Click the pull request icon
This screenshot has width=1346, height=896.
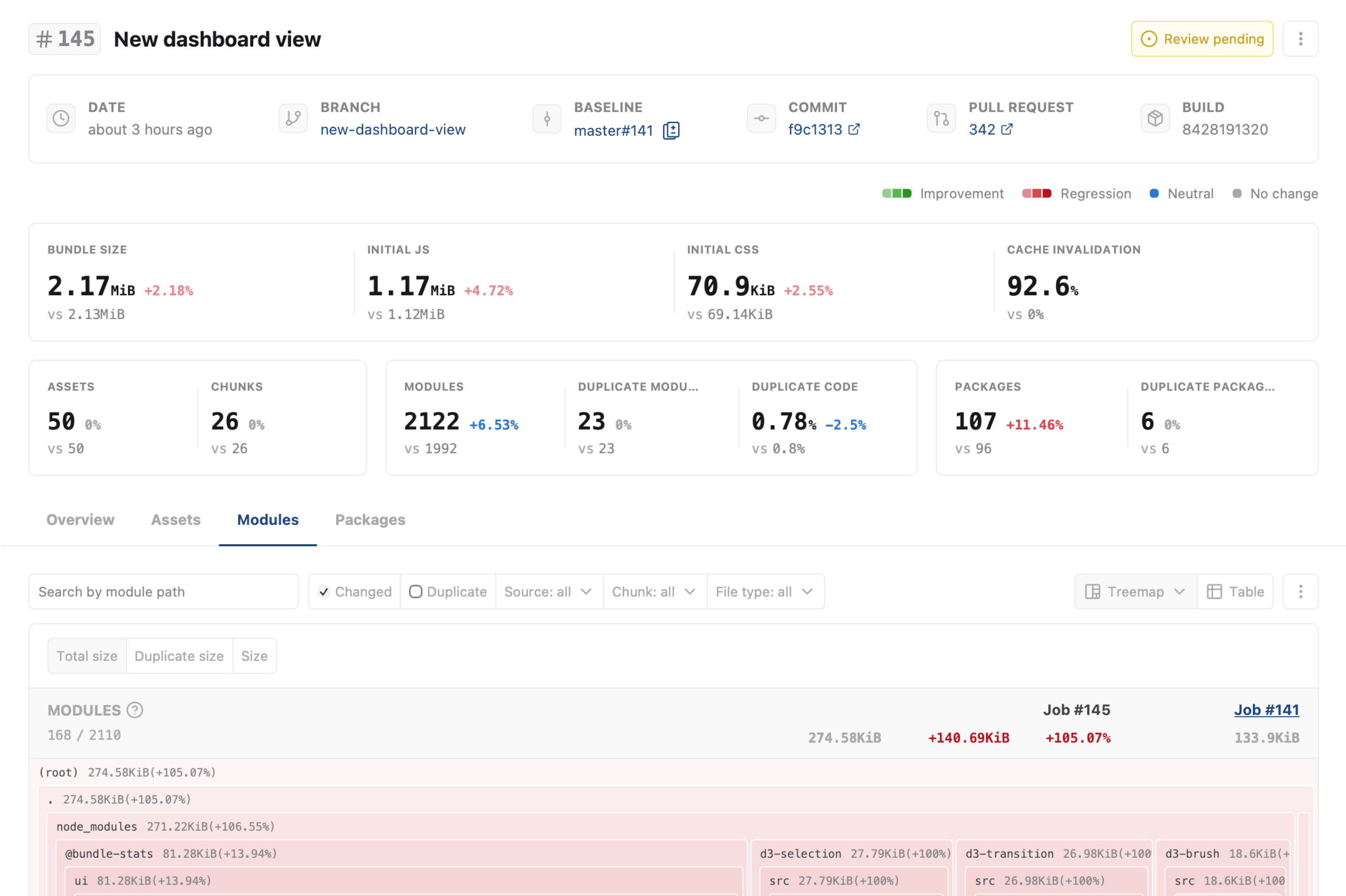(x=941, y=118)
